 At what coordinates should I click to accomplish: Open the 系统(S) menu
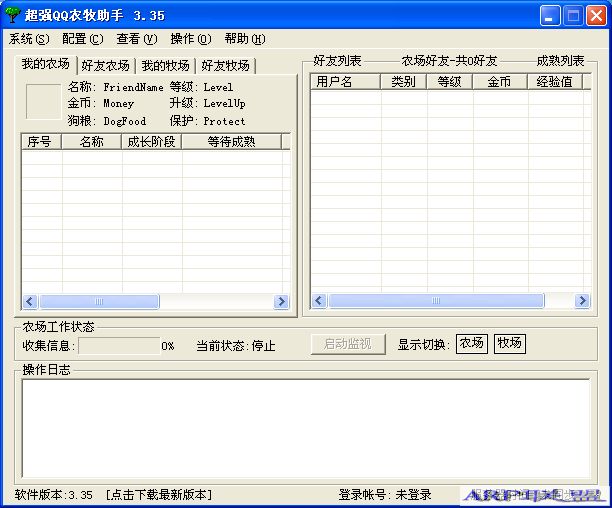[x=28, y=39]
